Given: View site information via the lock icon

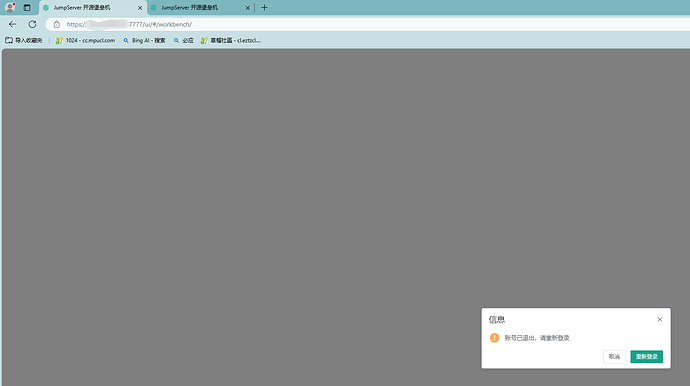Looking at the screenshot, I should tap(57, 25).
